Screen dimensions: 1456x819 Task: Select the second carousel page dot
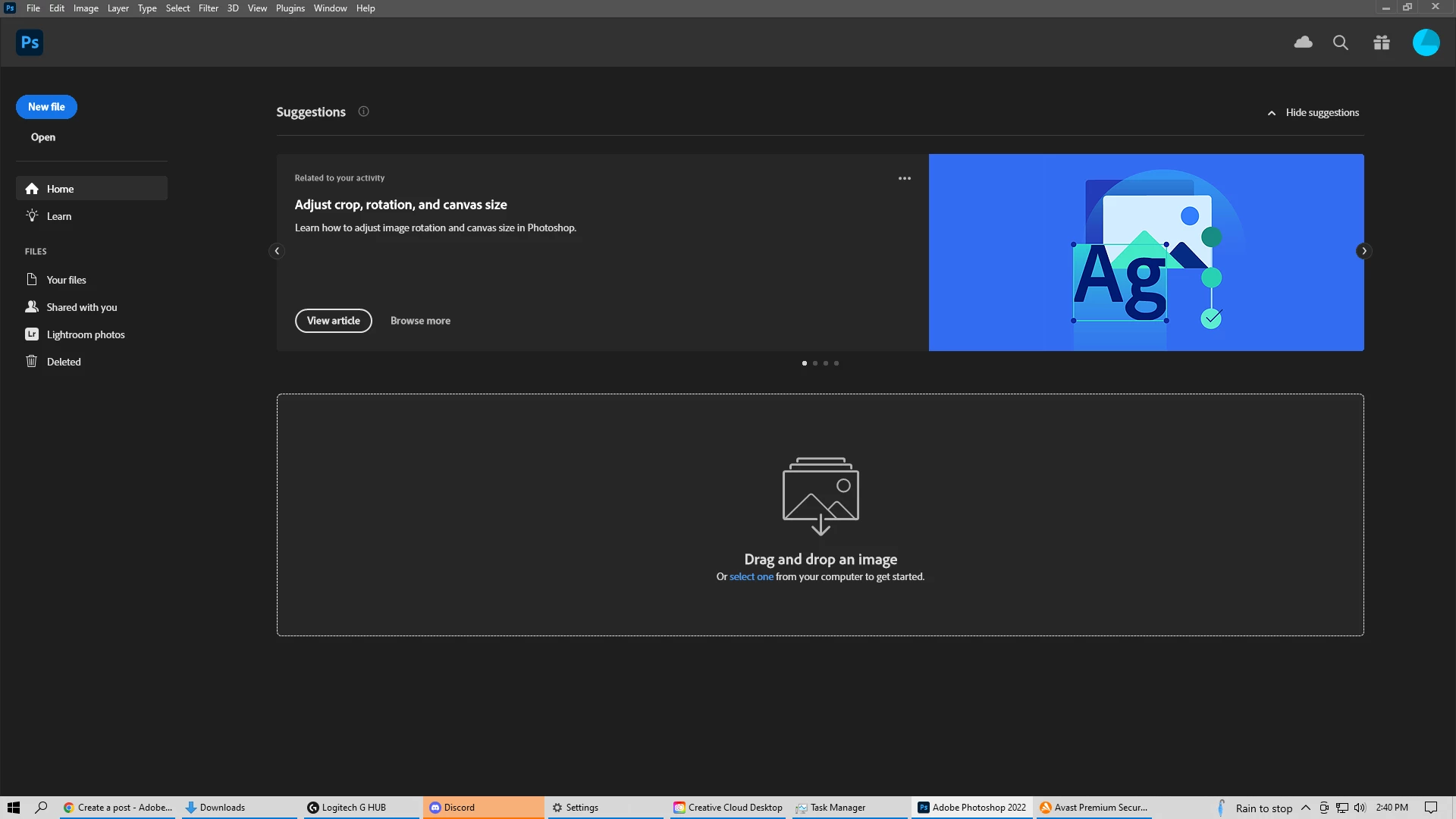(x=815, y=363)
